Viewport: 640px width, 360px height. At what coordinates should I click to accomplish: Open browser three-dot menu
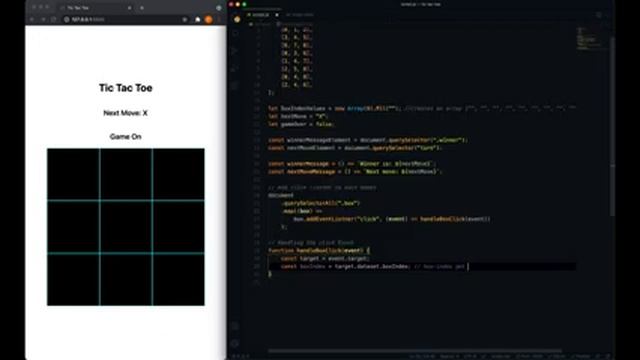coord(219,19)
